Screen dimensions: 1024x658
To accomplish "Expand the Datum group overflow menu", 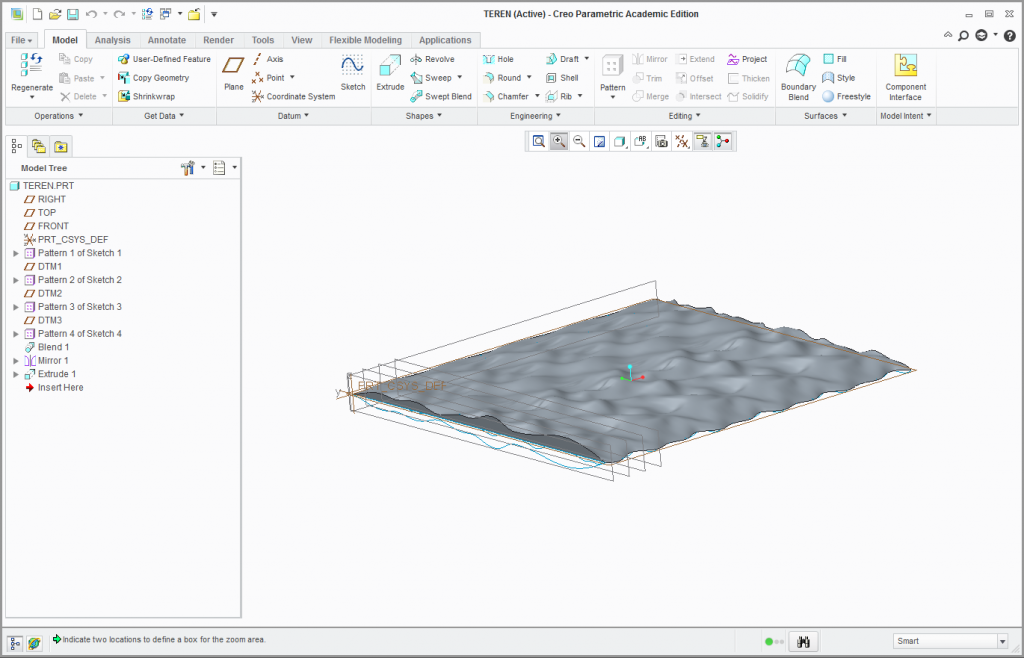I will (x=293, y=116).
